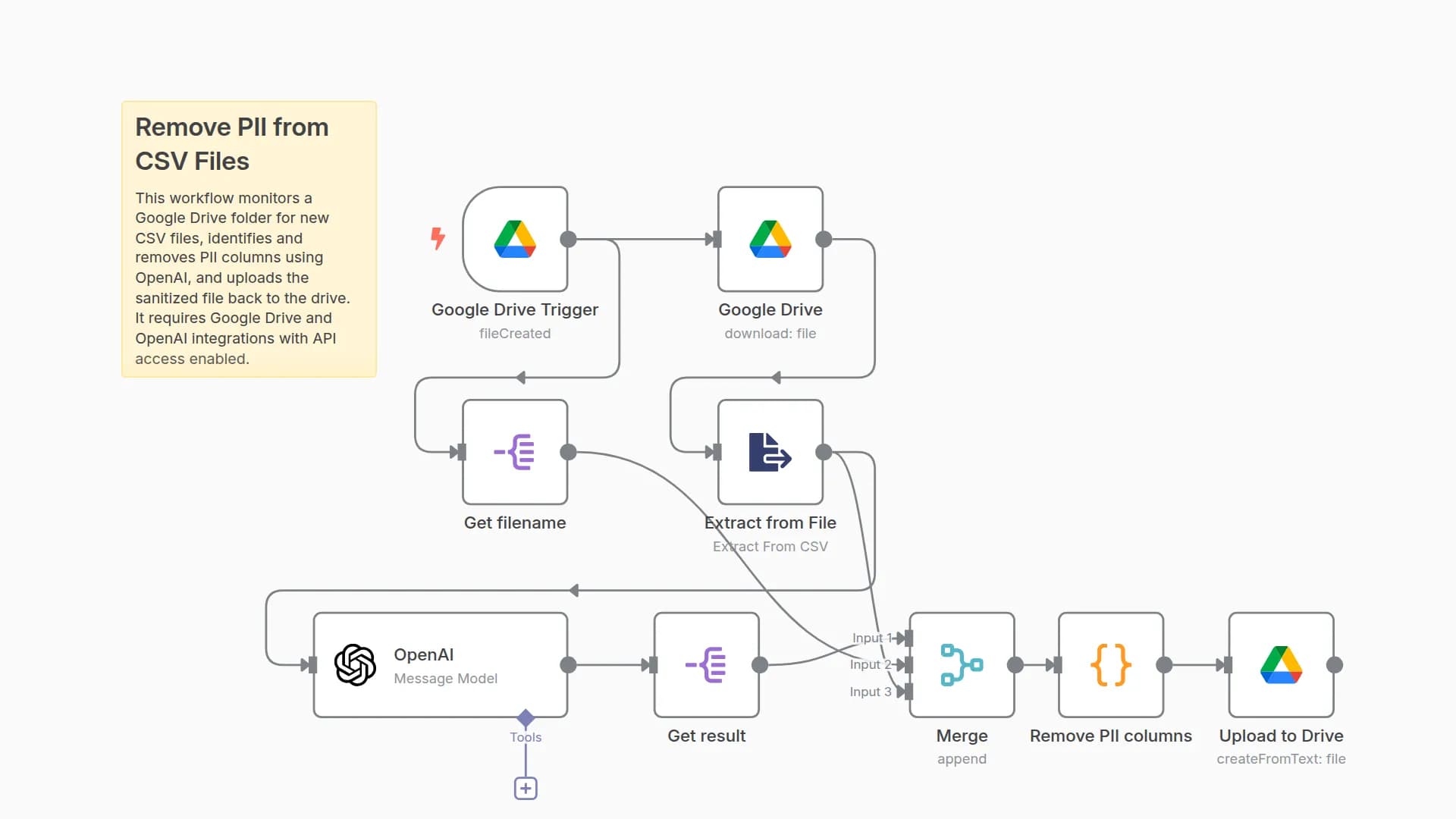Click the OpenAI Message Model label

[445, 679]
